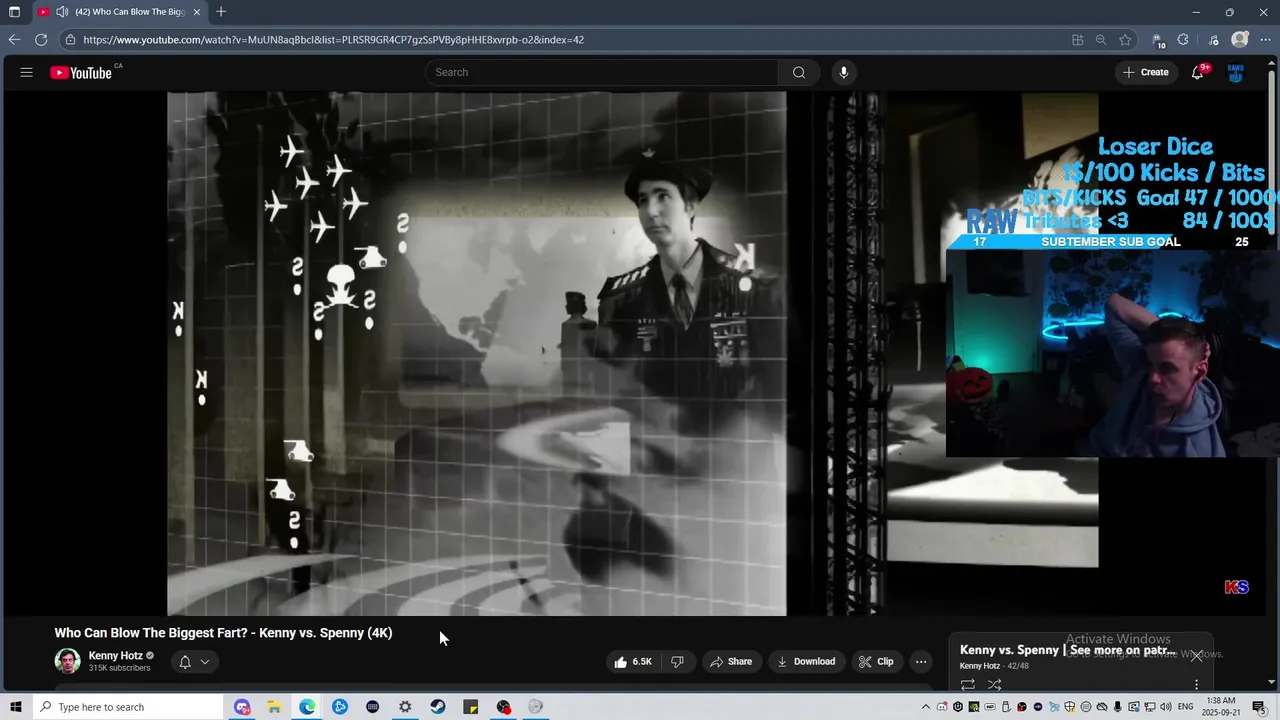Open the ENG language indicator
This screenshot has height=720, width=1280.
click(1185, 707)
